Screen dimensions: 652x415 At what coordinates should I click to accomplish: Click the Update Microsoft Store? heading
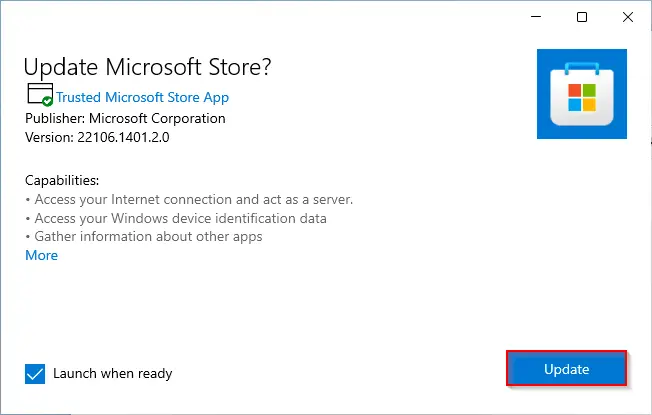147,67
